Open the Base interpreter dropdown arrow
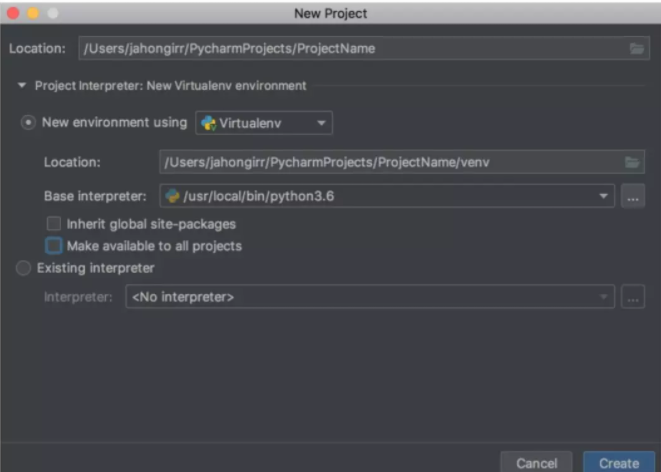 (x=604, y=196)
